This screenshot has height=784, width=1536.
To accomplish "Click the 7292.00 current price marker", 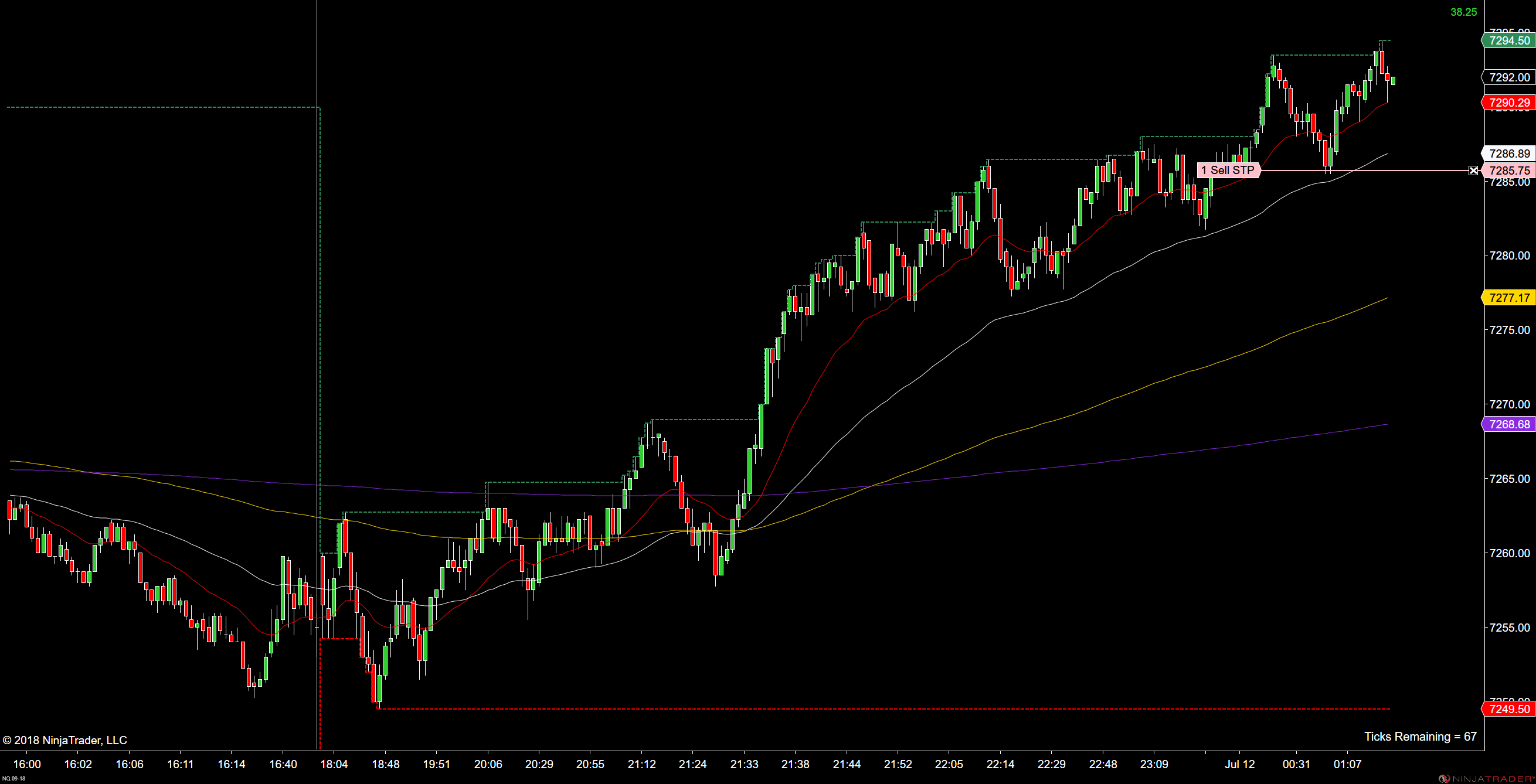I will pos(1508,77).
